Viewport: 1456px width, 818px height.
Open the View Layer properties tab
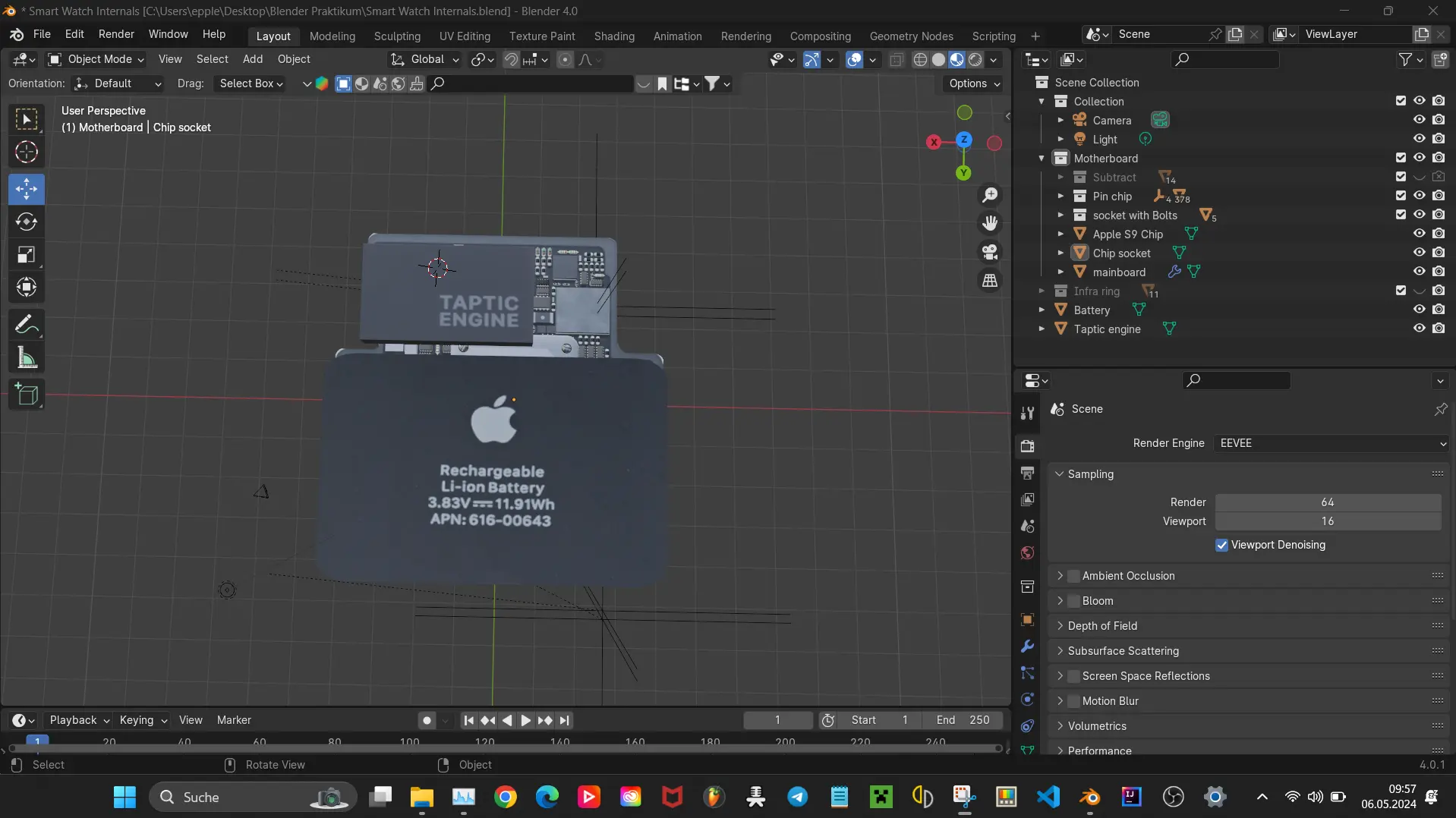(1027, 499)
